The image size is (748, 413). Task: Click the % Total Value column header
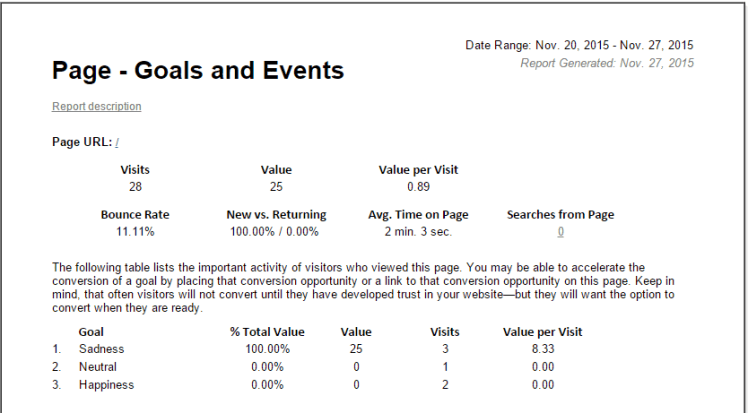(x=267, y=331)
